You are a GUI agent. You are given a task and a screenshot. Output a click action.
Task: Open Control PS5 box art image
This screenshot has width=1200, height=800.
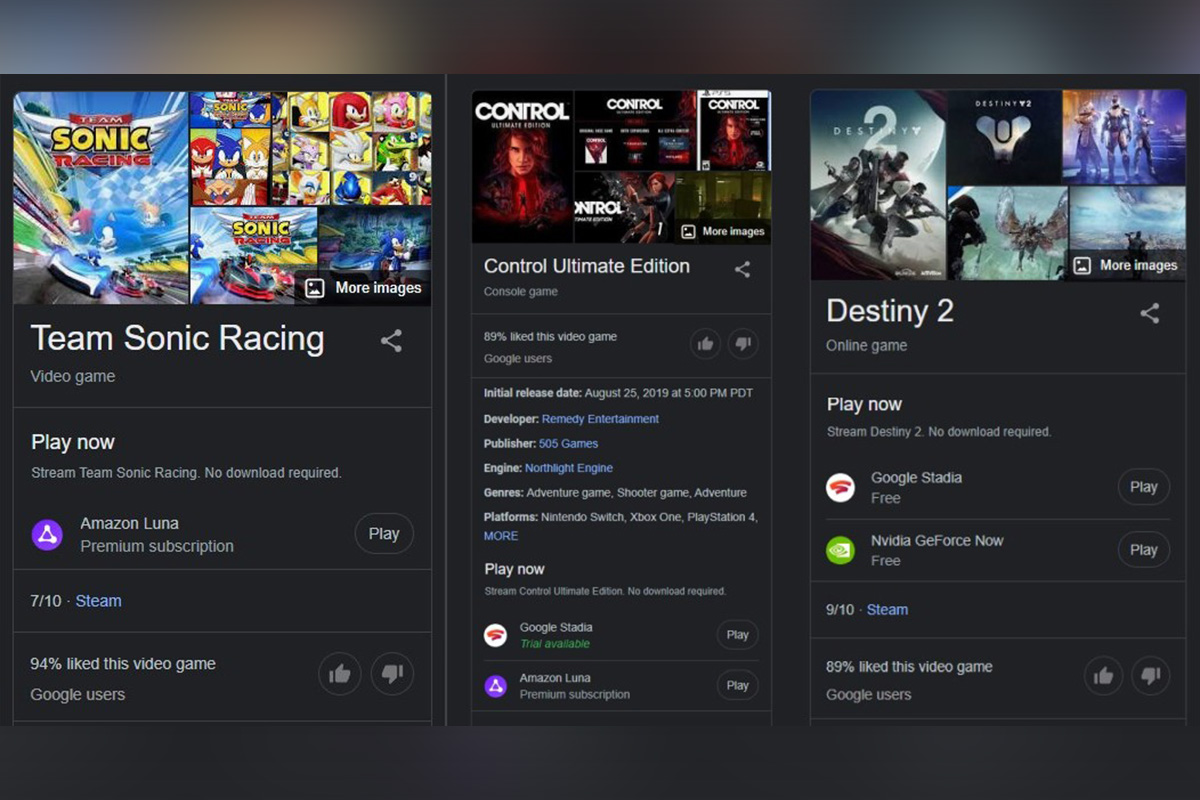(734, 130)
